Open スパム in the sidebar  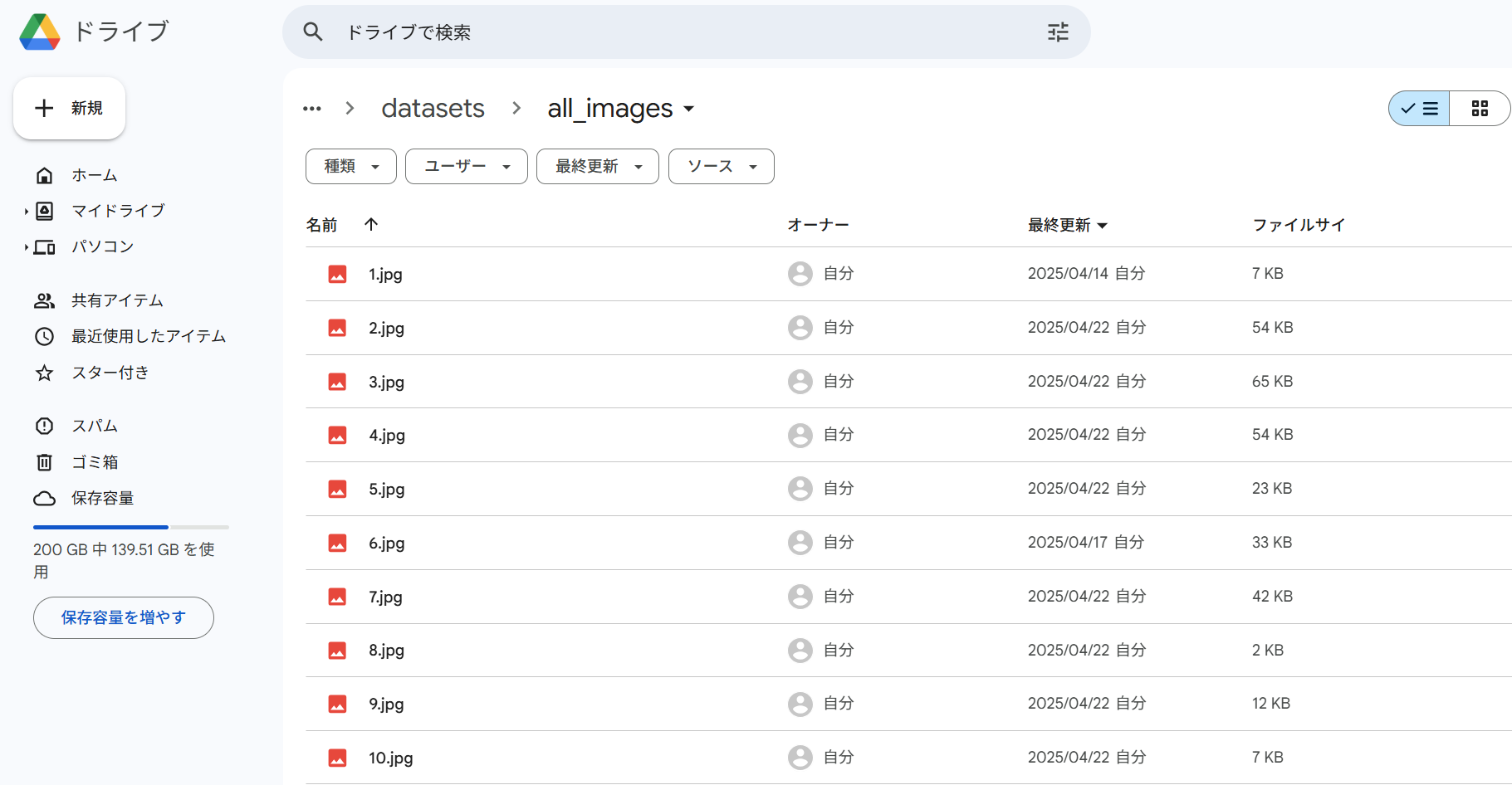pyautogui.click(x=94, y=426)
